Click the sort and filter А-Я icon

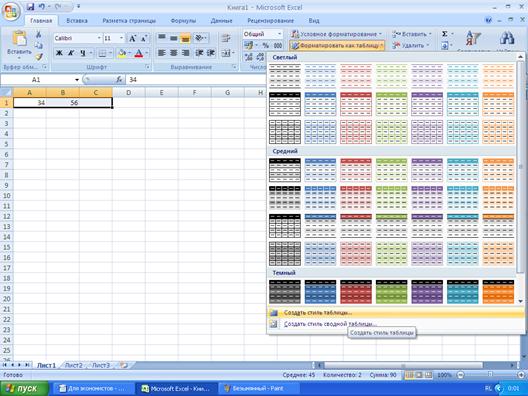[473, 39]
